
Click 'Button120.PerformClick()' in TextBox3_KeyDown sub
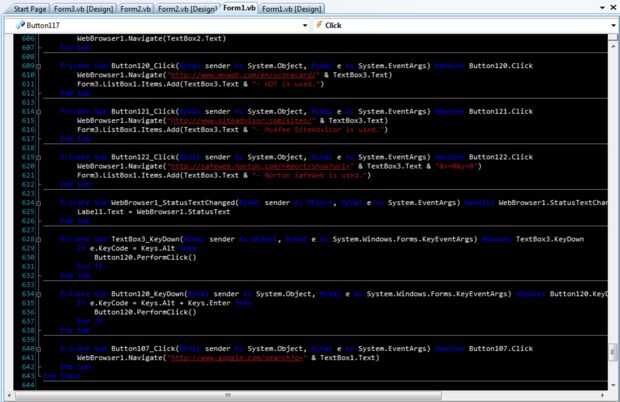click(x=145, y=257)
